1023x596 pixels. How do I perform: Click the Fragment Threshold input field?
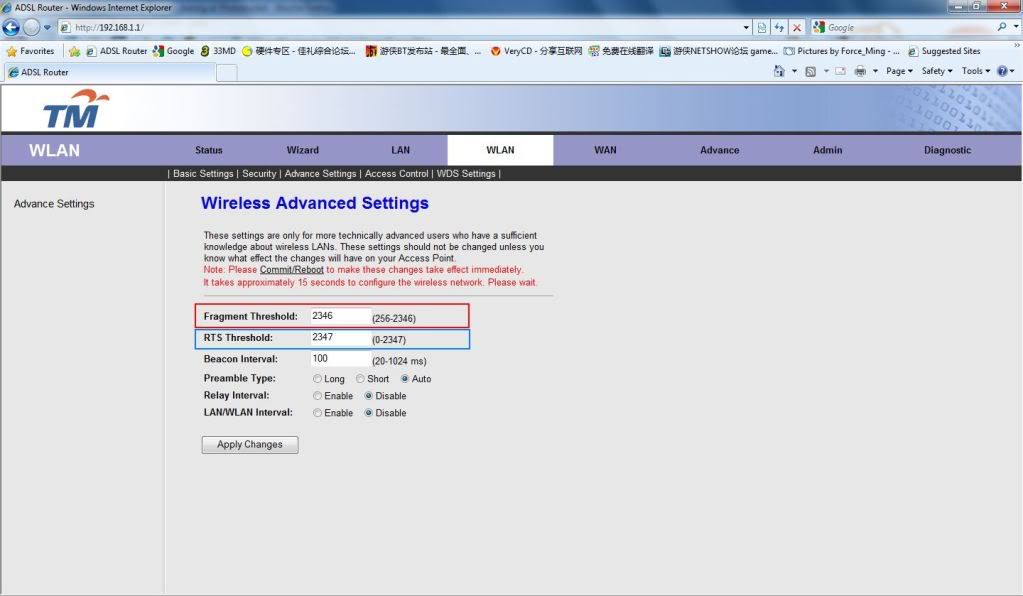(340, 316)
